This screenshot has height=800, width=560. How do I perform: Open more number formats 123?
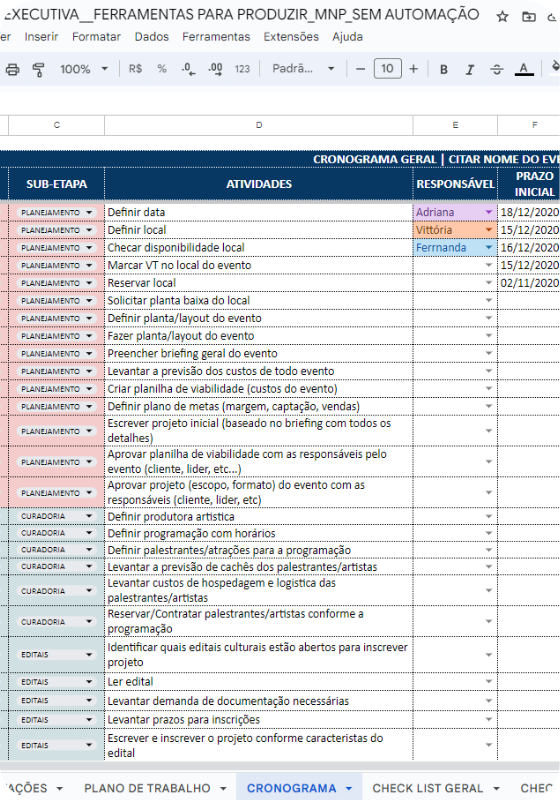tap(242, 68)
